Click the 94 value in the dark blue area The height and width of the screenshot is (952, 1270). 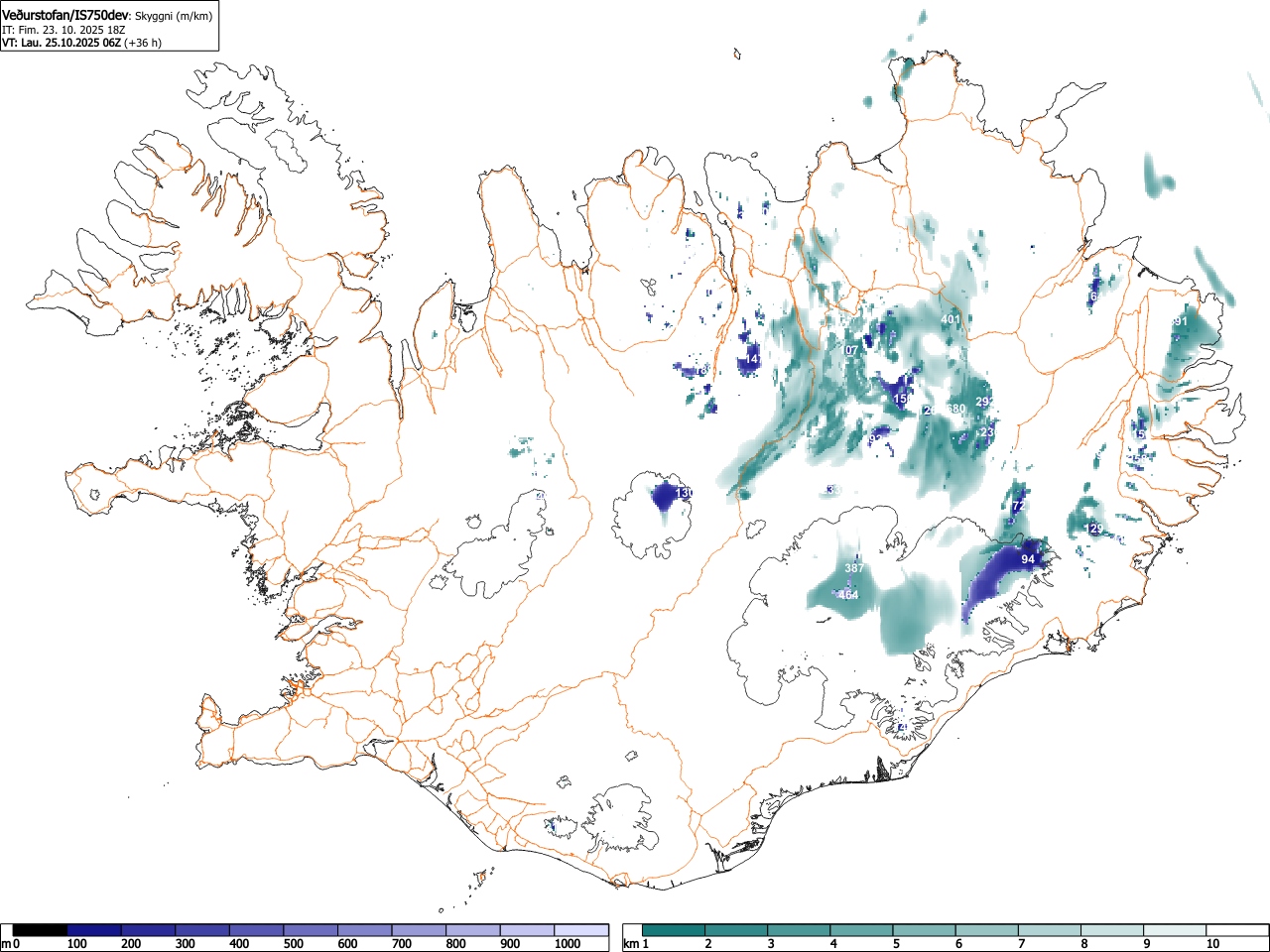1028,559
